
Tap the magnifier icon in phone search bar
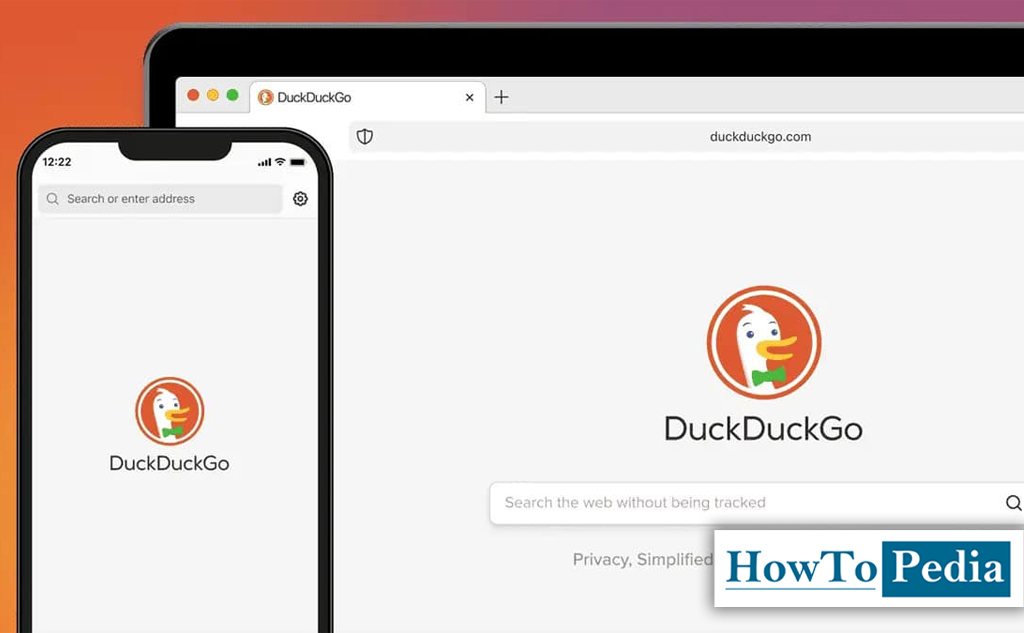coord(53,199)
